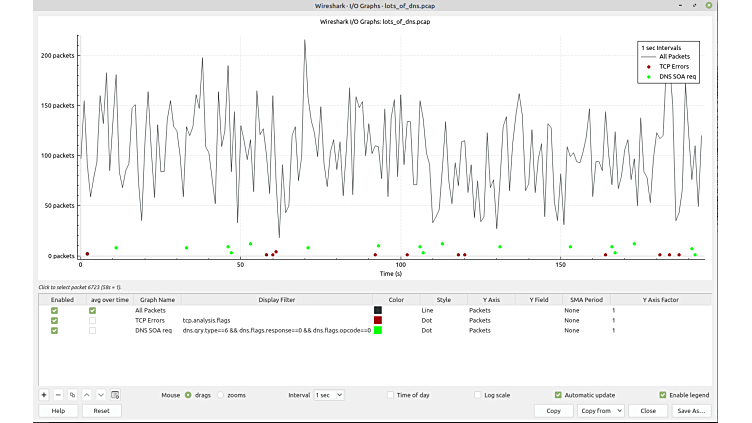Select the mouse zooms radio button
Image resolution: width=752 pixels, height=423 pixels.
(x=221, y=395)
